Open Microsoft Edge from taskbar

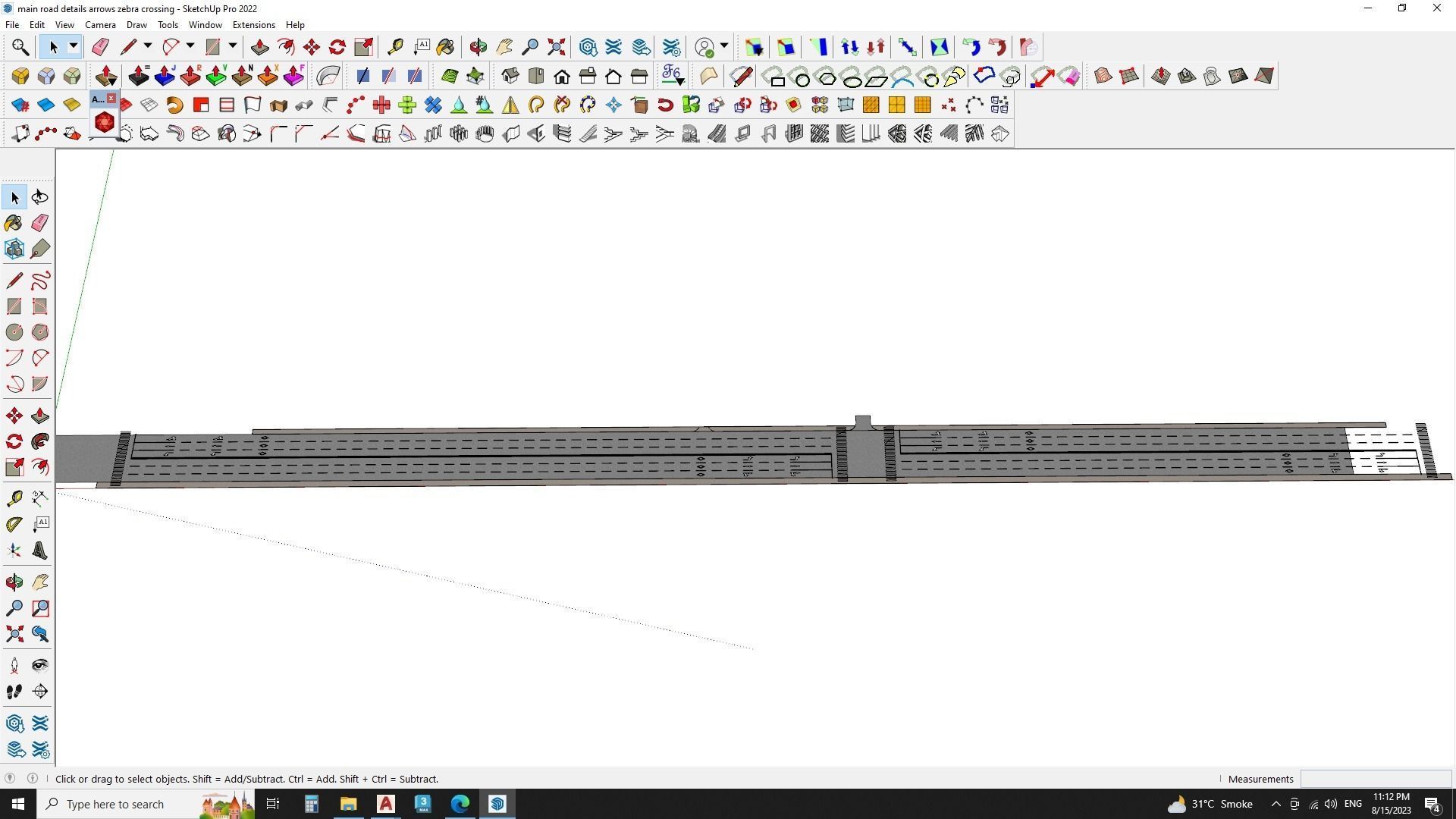460,804
